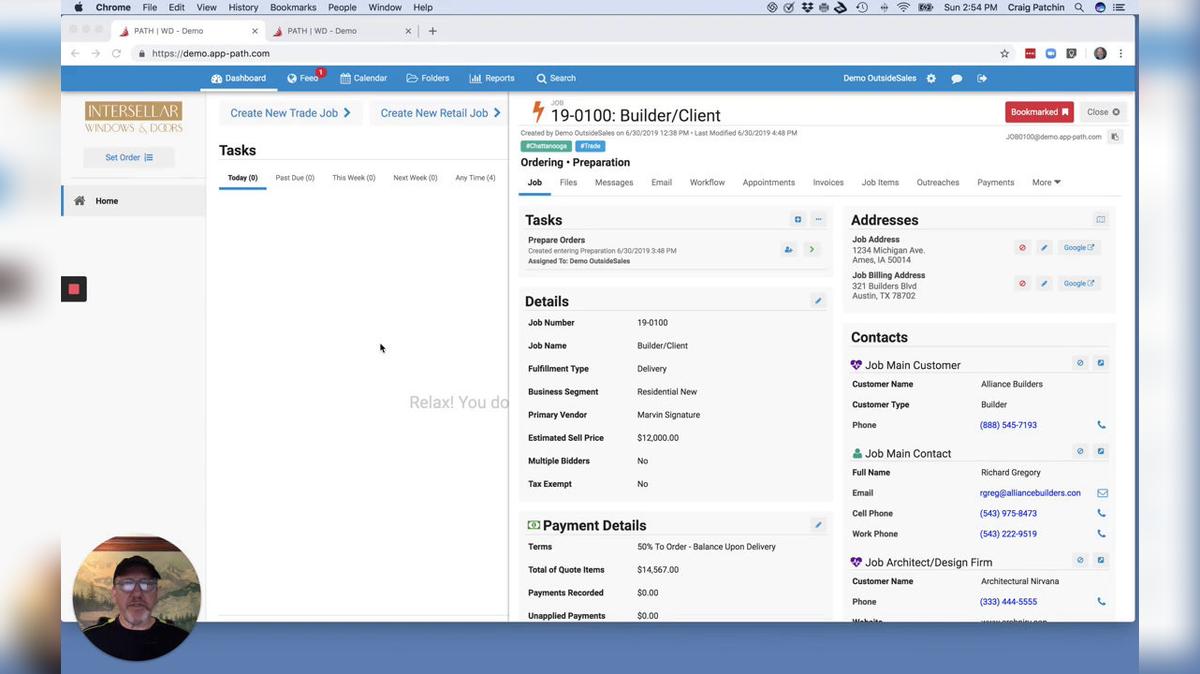The height and width of the screenshot is (674, 1200).
Task: Open the Calendar navigation item
Action: (x=363, y=78)
